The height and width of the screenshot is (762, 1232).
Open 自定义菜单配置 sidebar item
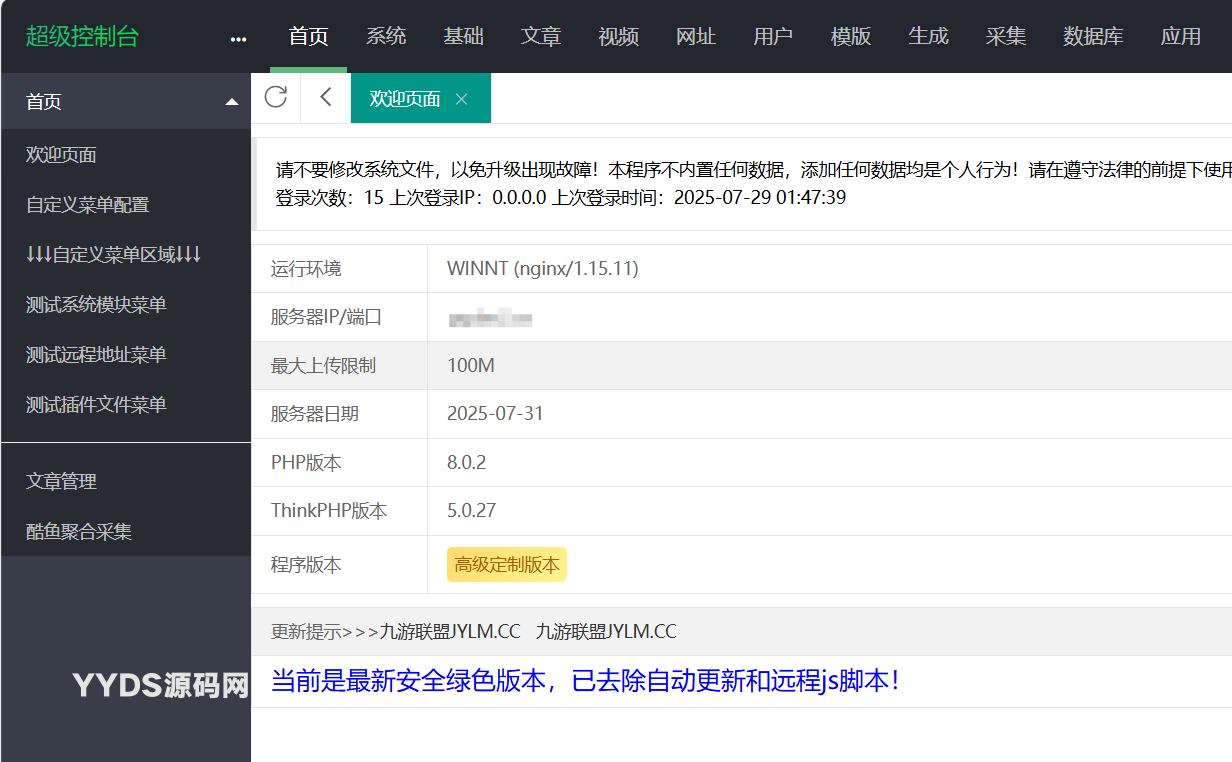88,205
